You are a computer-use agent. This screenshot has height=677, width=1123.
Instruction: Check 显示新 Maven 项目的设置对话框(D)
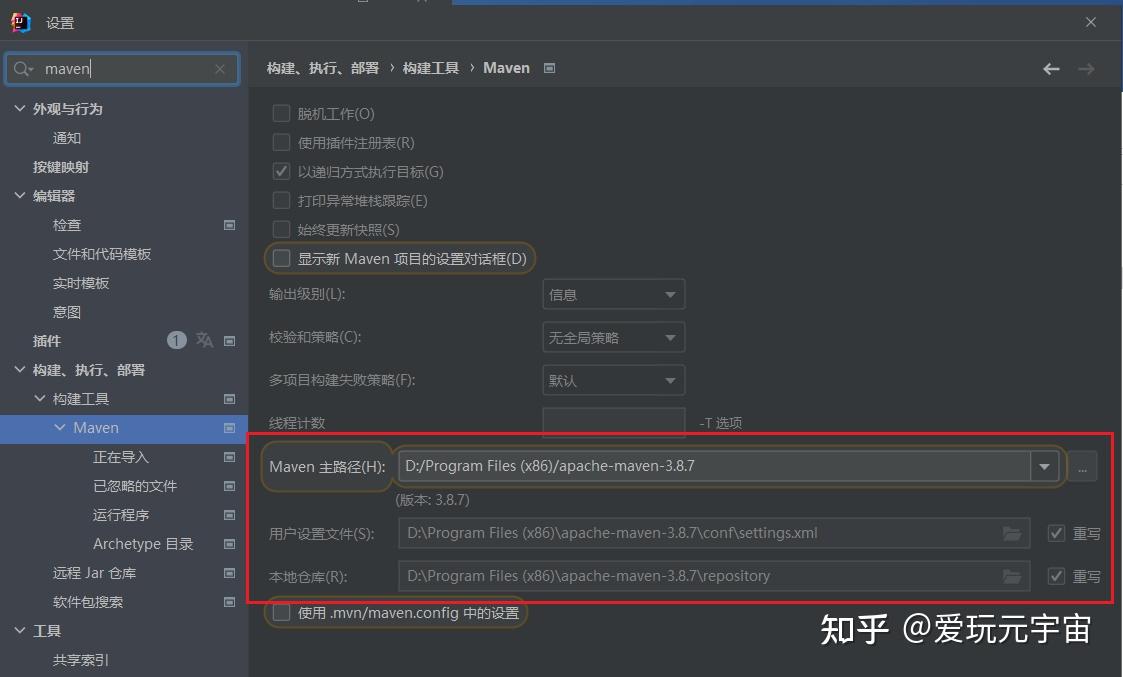(281, 258)
